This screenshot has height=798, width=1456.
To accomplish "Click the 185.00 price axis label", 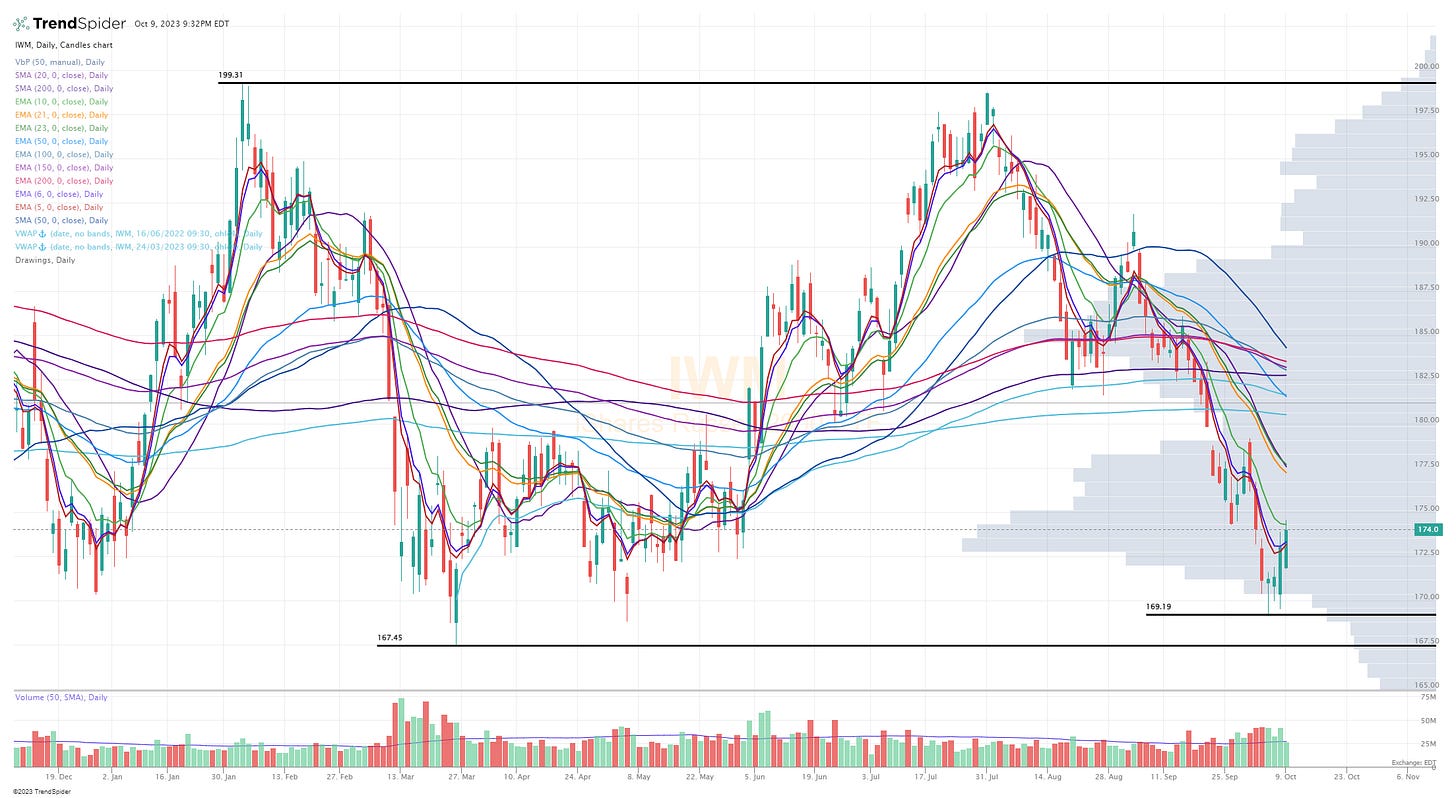I will [1426, 331].
